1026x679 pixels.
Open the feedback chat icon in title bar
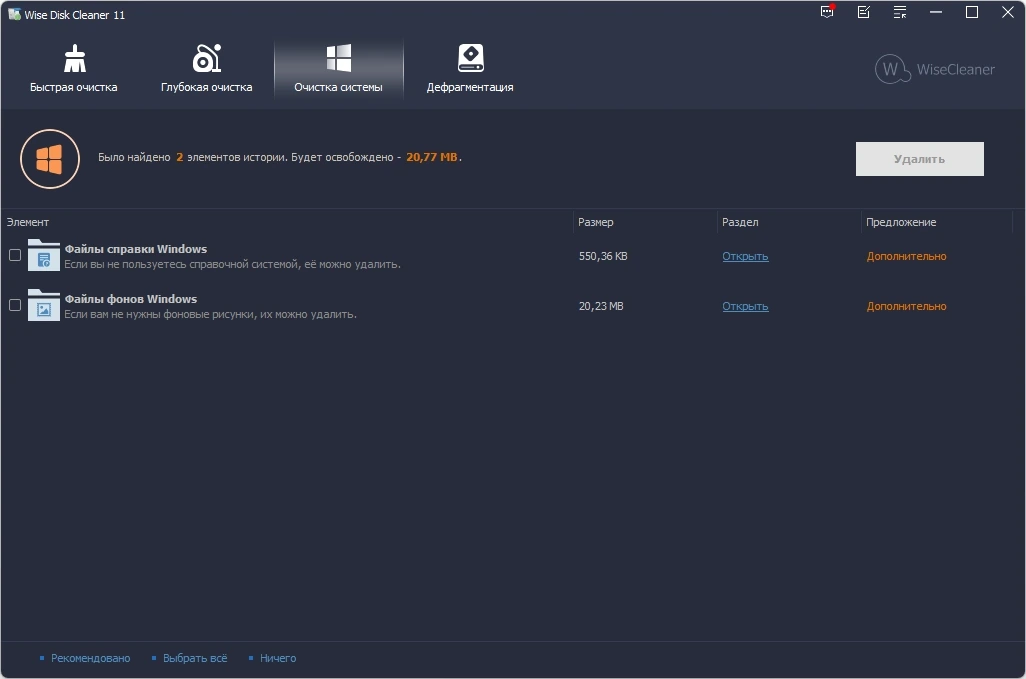[828, 12]
